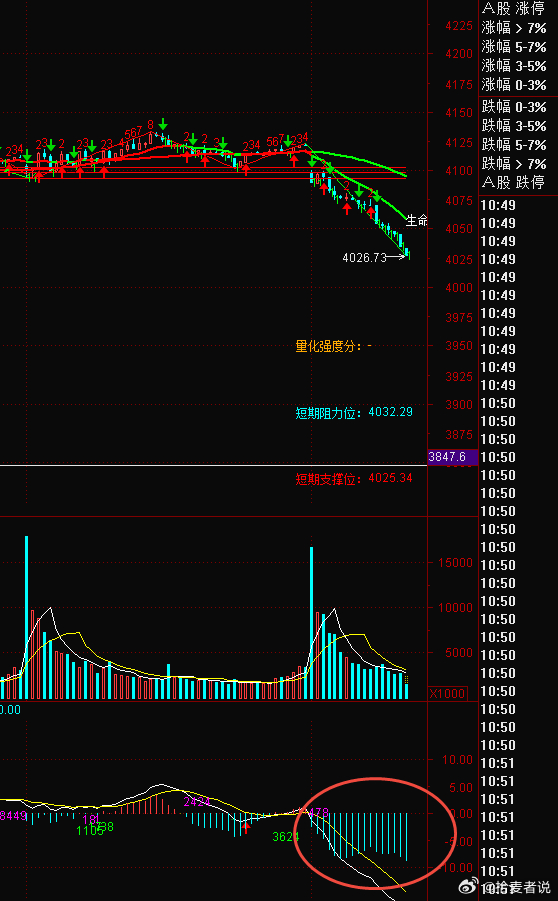This screenshot has height=901, width=558.
Task: Click the 3950 price axis label
Action: 459,346
